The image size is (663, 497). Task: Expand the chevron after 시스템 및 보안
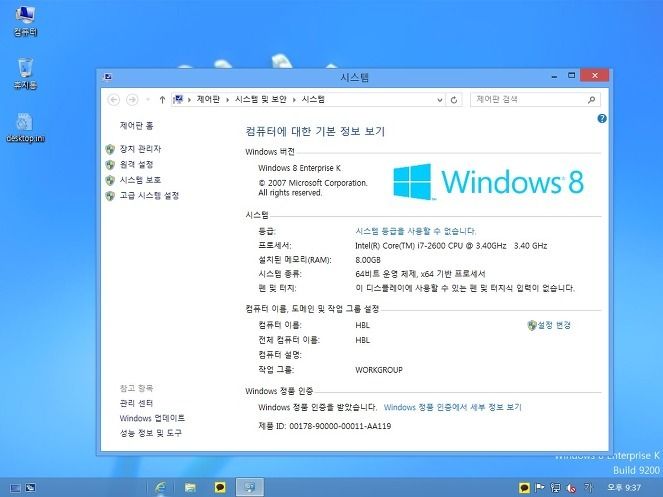point(294,100)
